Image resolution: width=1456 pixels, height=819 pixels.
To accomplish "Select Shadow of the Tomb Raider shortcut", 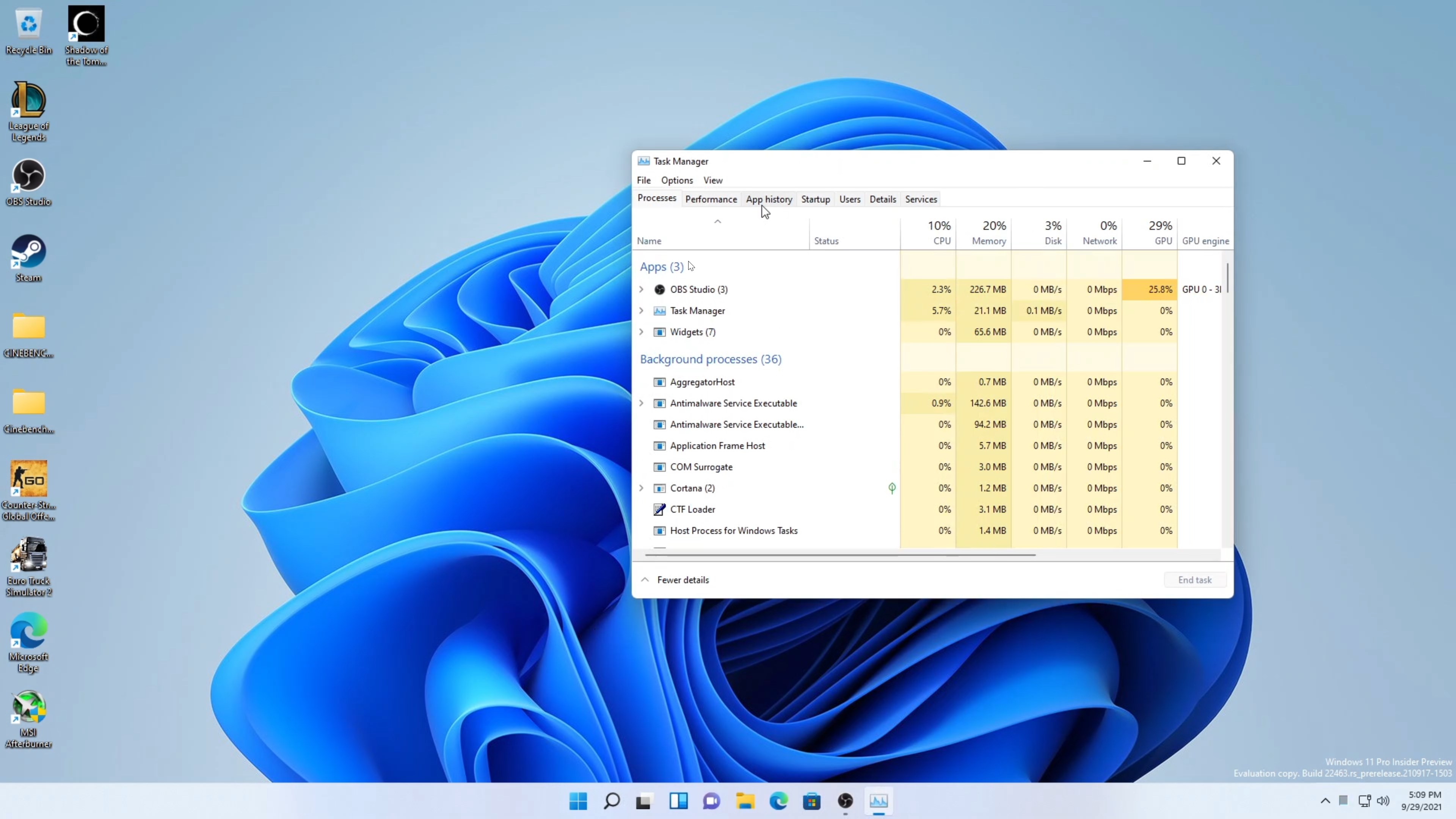I will 86,36.
